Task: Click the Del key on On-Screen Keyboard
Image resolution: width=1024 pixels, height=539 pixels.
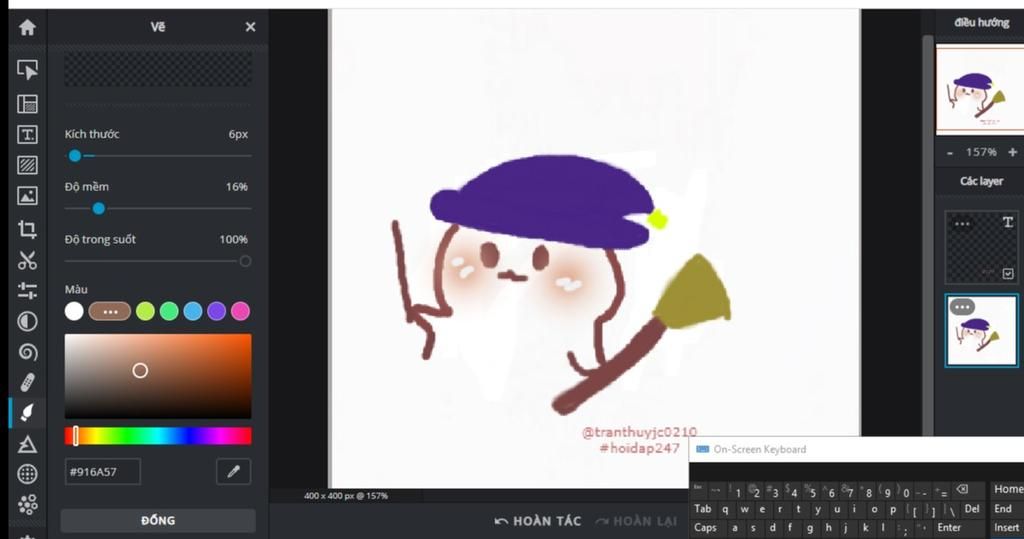Action: pyautogui.click(x=972, y=509)
